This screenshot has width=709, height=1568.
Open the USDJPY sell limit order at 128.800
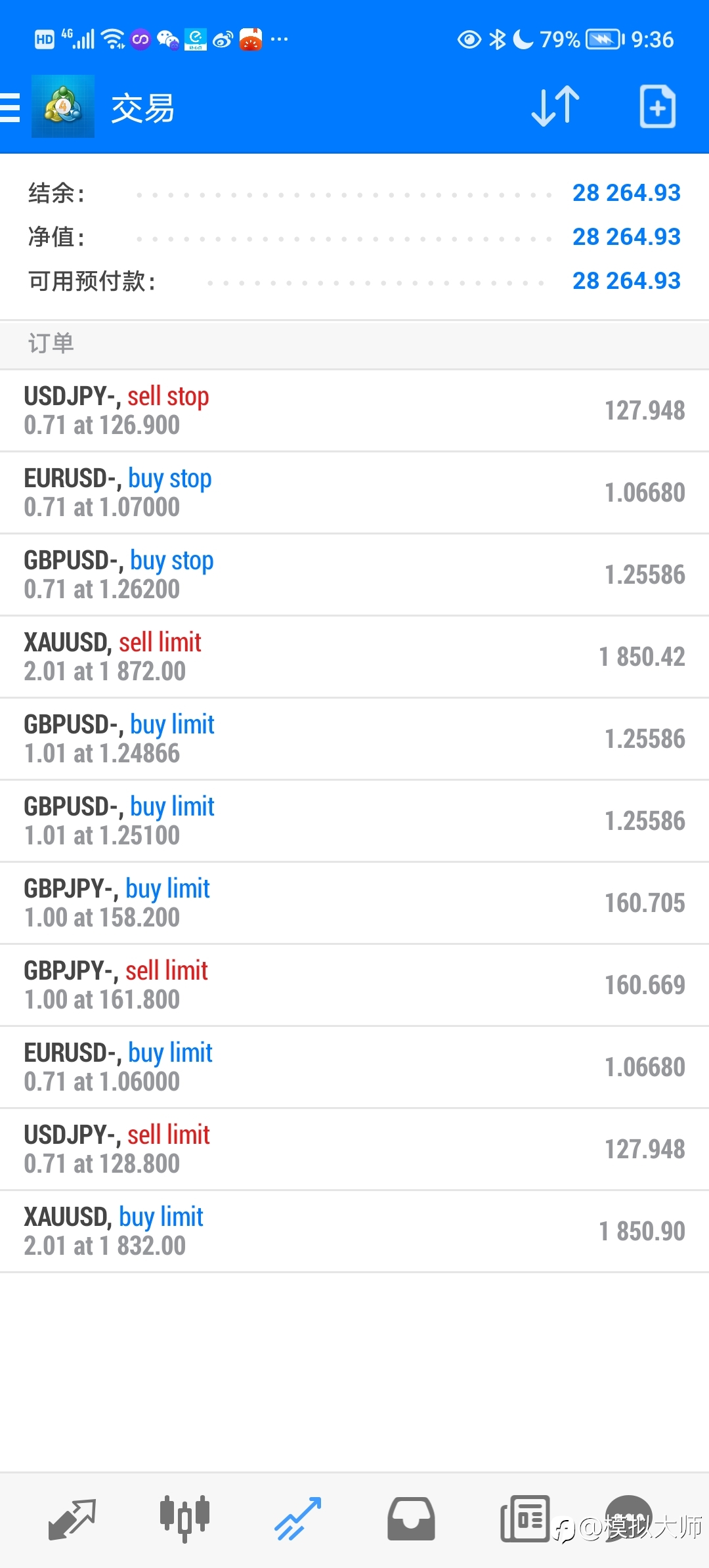[x=354, y=1149]
